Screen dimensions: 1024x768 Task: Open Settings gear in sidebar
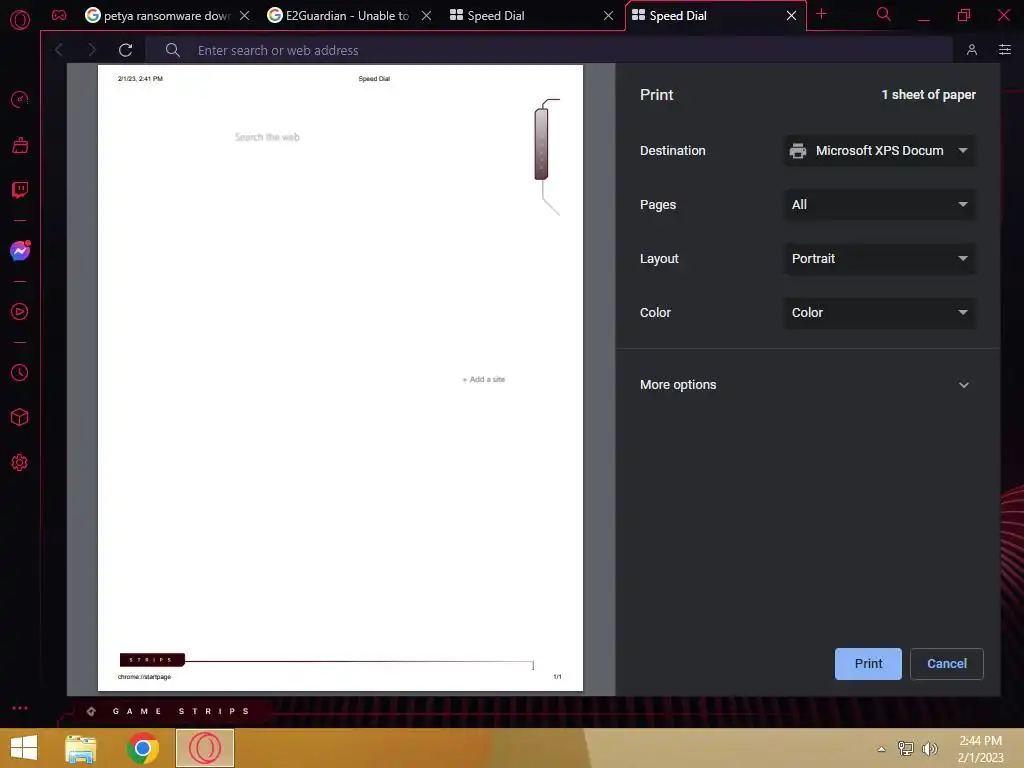click(20, 462)
